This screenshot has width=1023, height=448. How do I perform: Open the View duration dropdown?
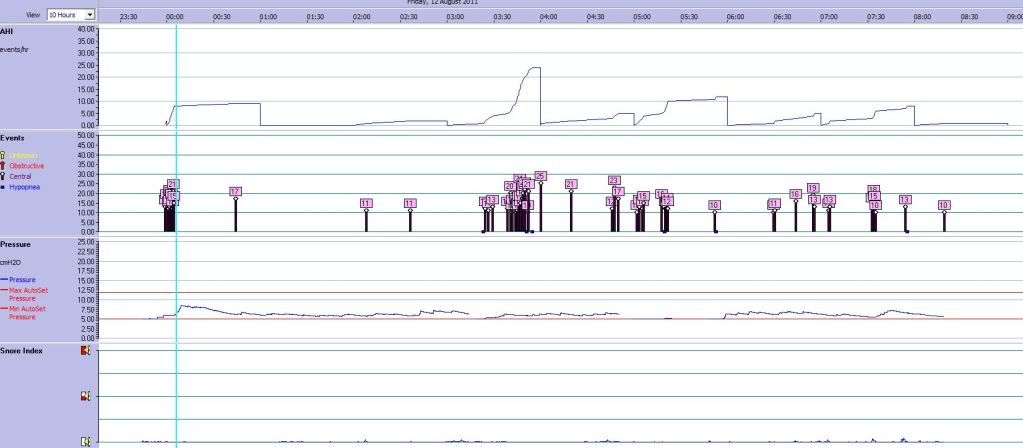tap(89, 15)
